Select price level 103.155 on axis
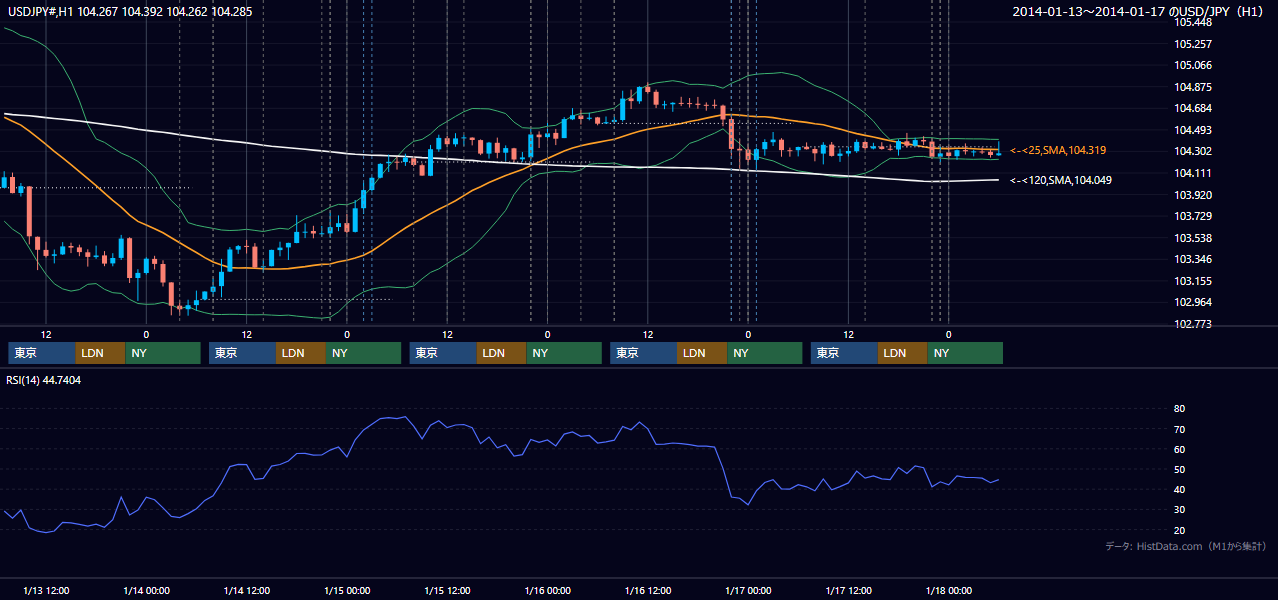Screen dimensions: 1278x600 [1191, 281]
